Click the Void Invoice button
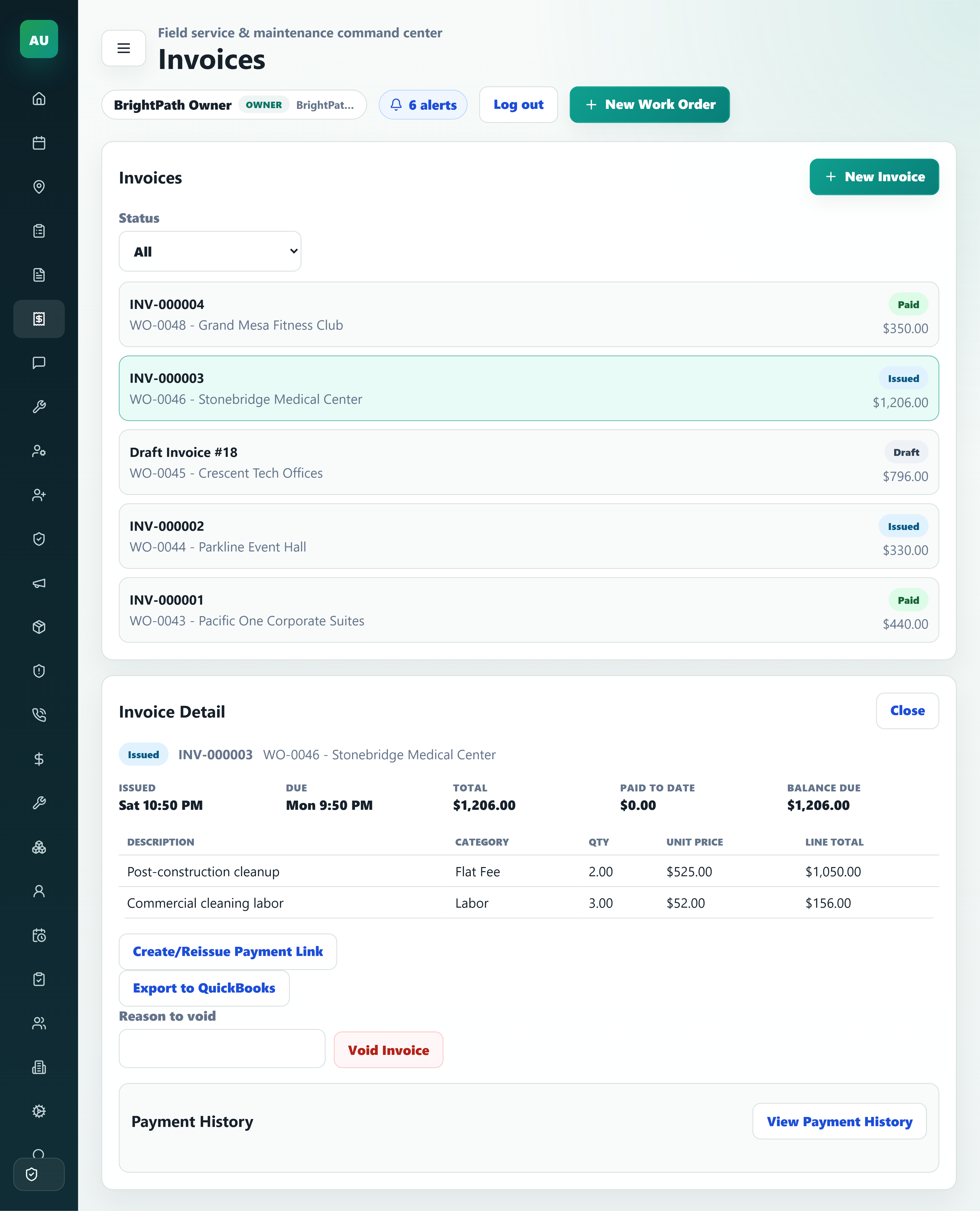Screen dimensions: 980x1211 388,1050
